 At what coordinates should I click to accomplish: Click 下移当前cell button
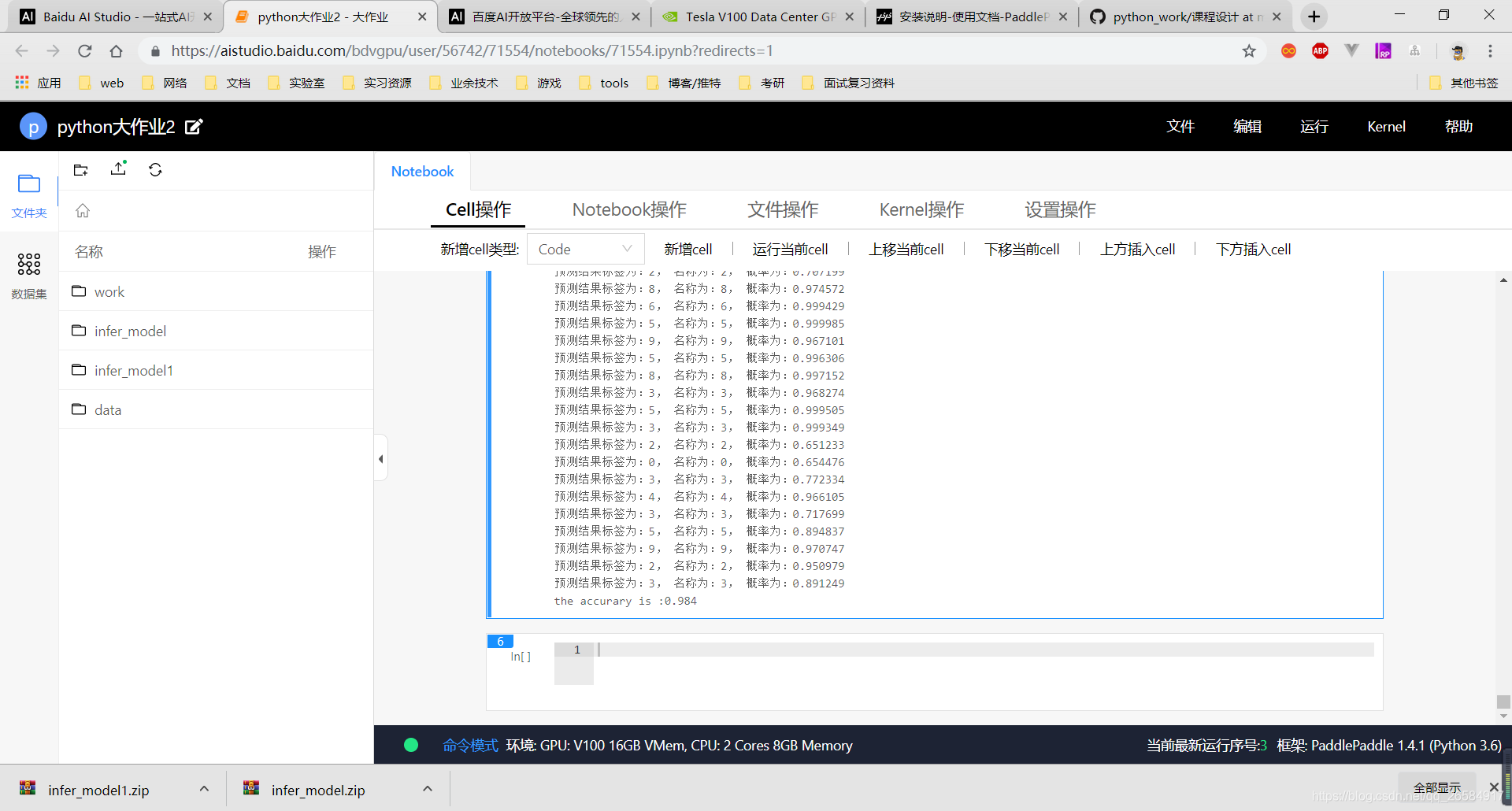[1021, 249]
